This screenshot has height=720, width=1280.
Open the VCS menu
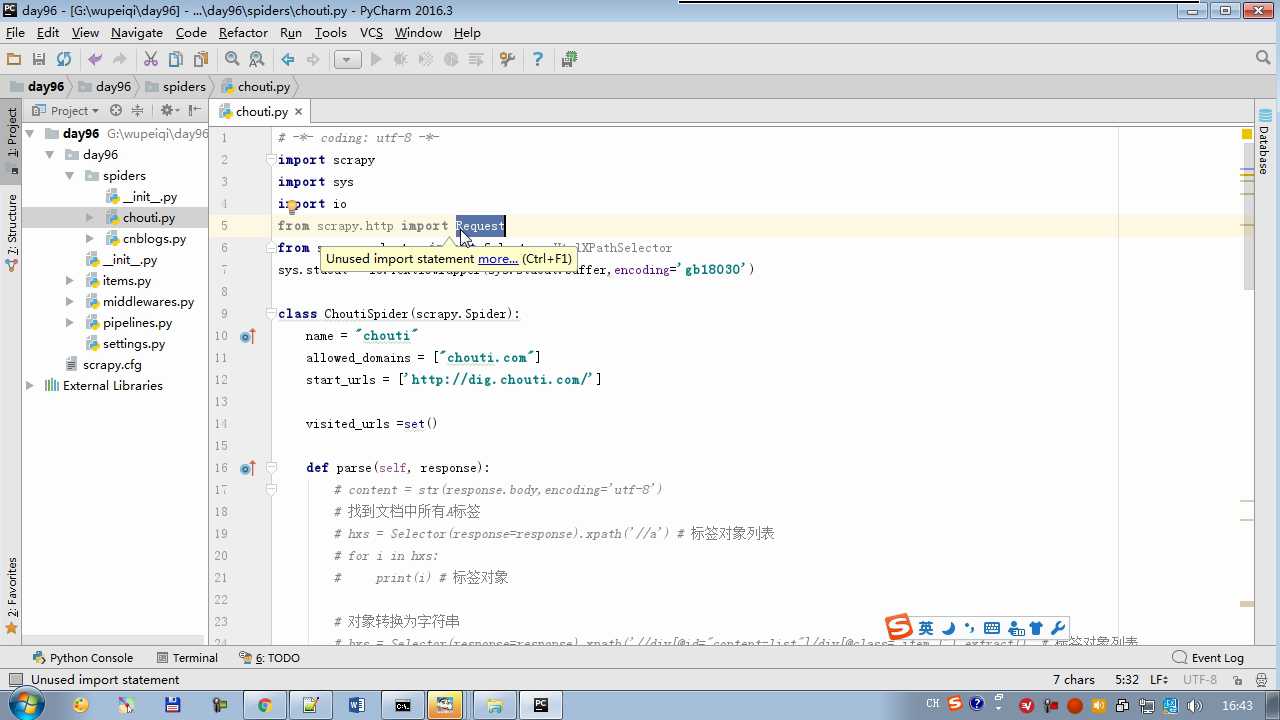[x=371, y=33]
